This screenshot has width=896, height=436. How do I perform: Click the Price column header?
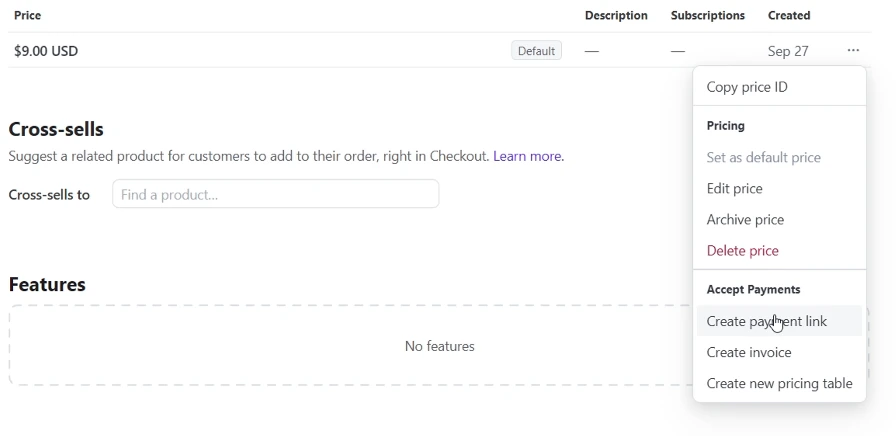[28, 16]
